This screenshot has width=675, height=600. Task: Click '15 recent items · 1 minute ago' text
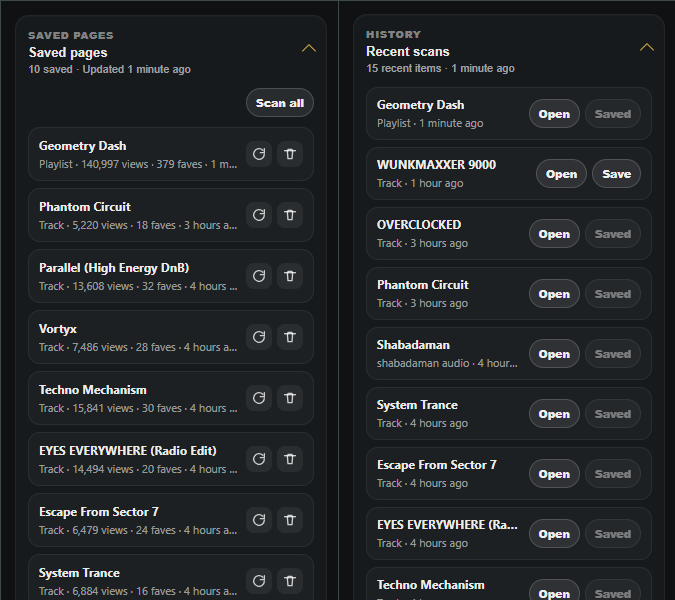tap(440, 68)
